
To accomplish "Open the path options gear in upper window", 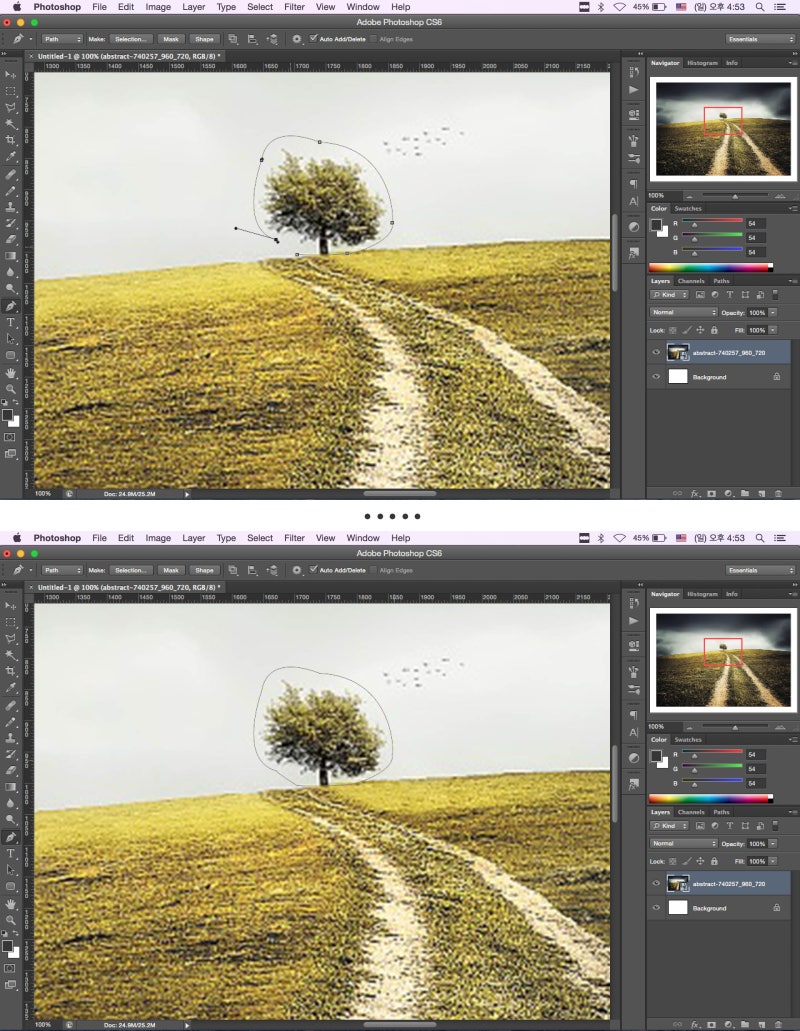I will (297, 39).
